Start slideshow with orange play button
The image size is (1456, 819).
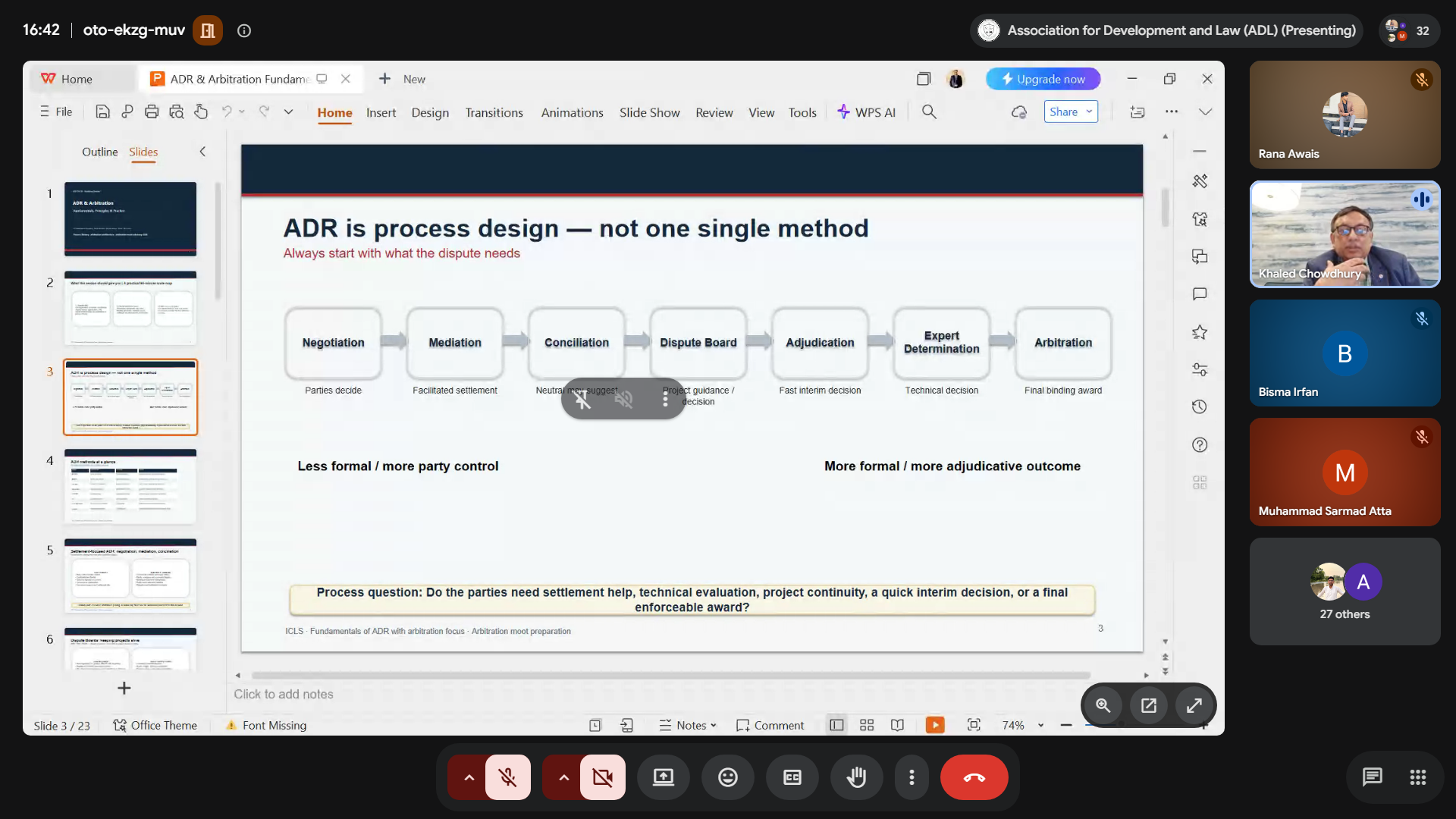(935, 725)
